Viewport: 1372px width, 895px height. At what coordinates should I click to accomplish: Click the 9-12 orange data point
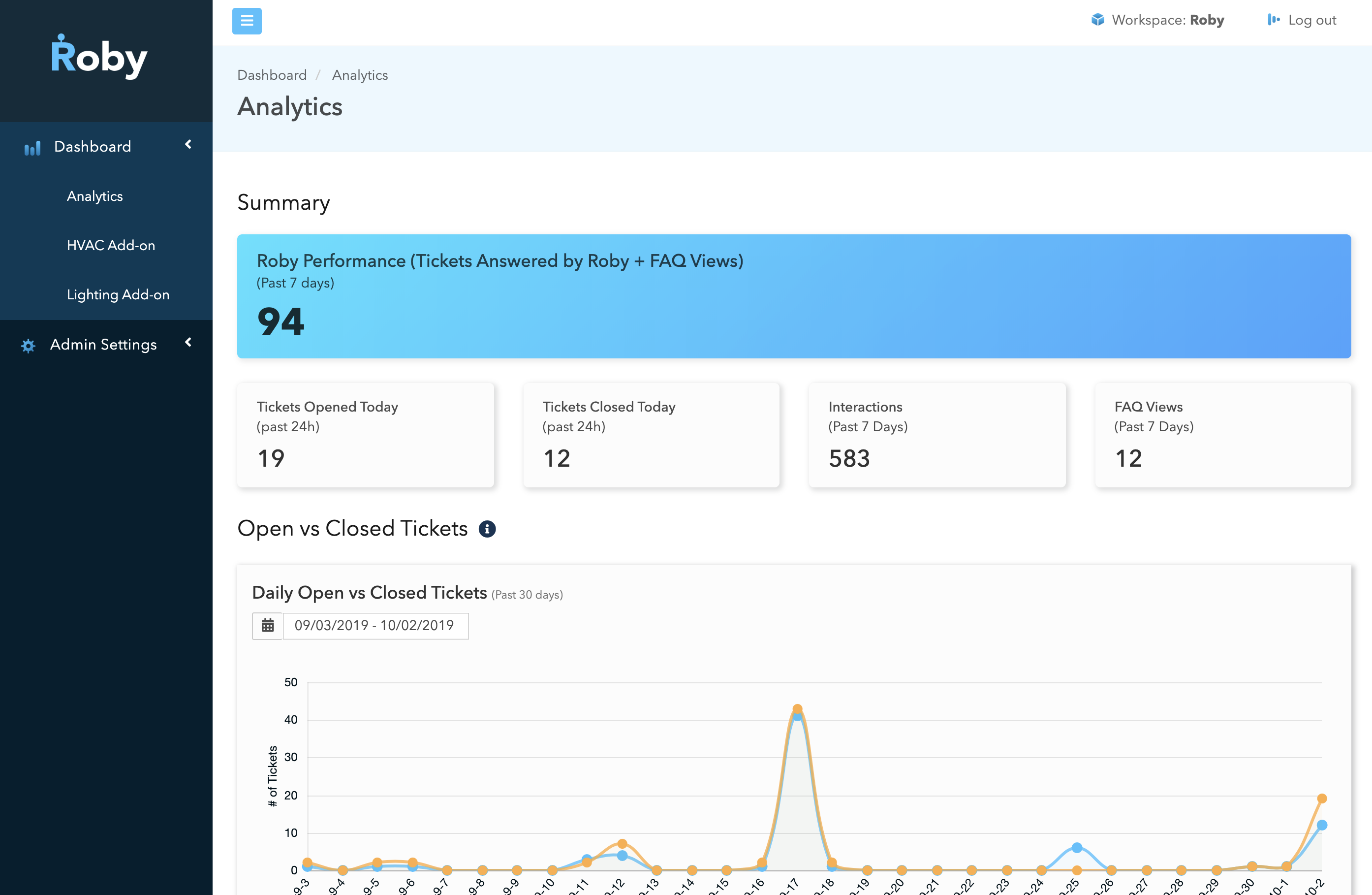click(622, 843)
